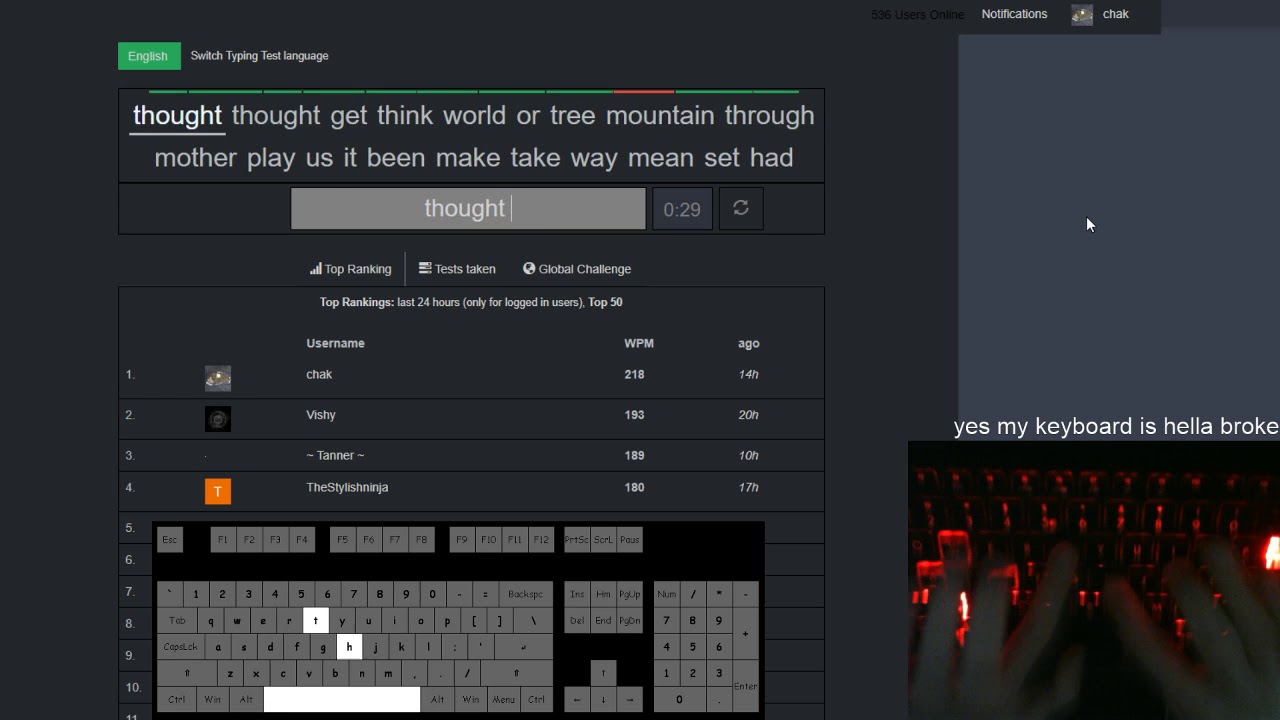The width and height of the screenshot is (1280, 720).
Task: Click the ago column header
Action: (x=749, y=343)
